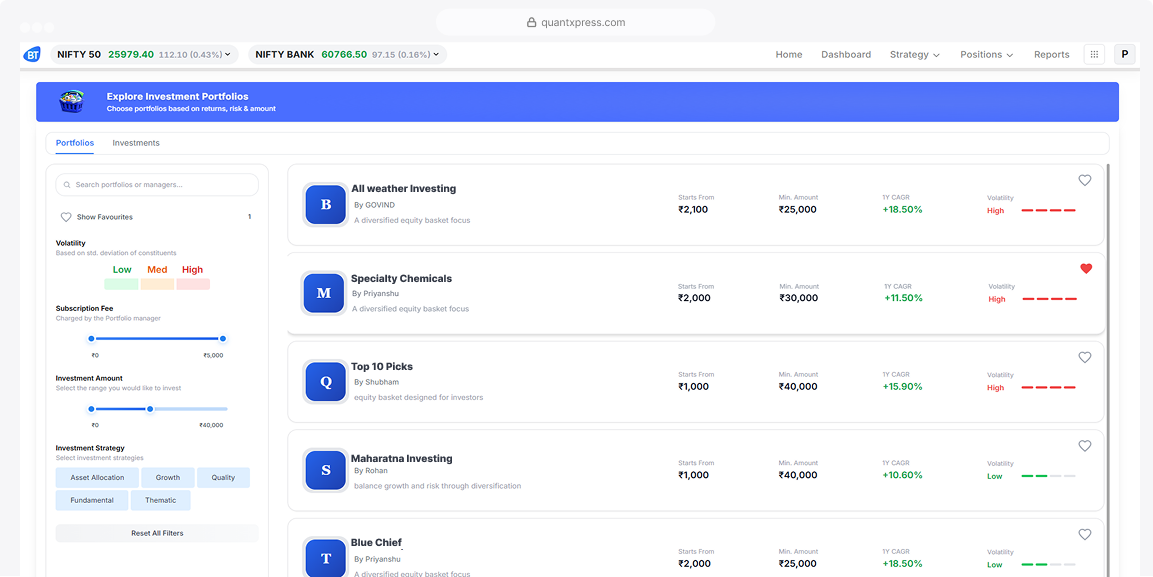Select the Thematic strategy chip
Viewport: 1153px width, 577px height.
click(x=161, y=501)
